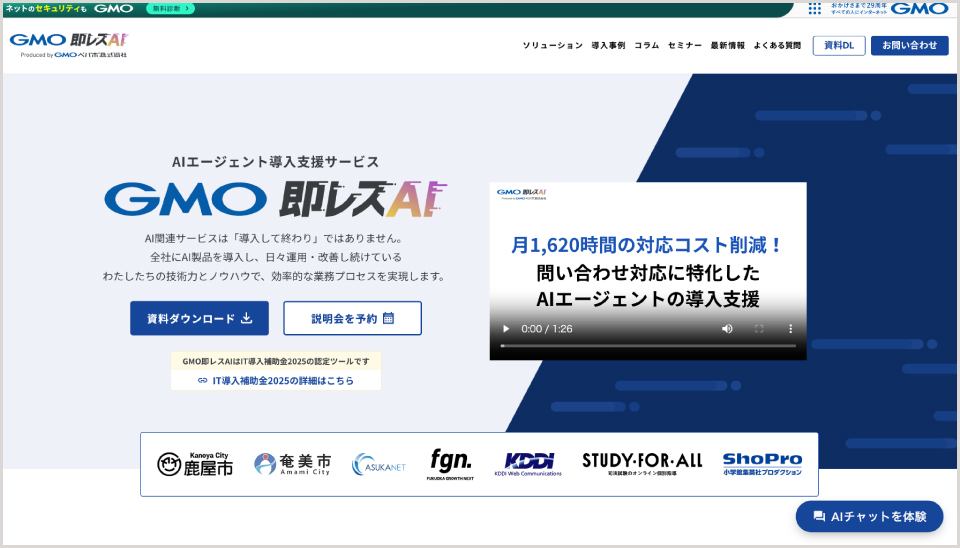Viewport: 960px width, 548px height.
Task: Click the ASUKANET logo
Action: click(378, 465)
